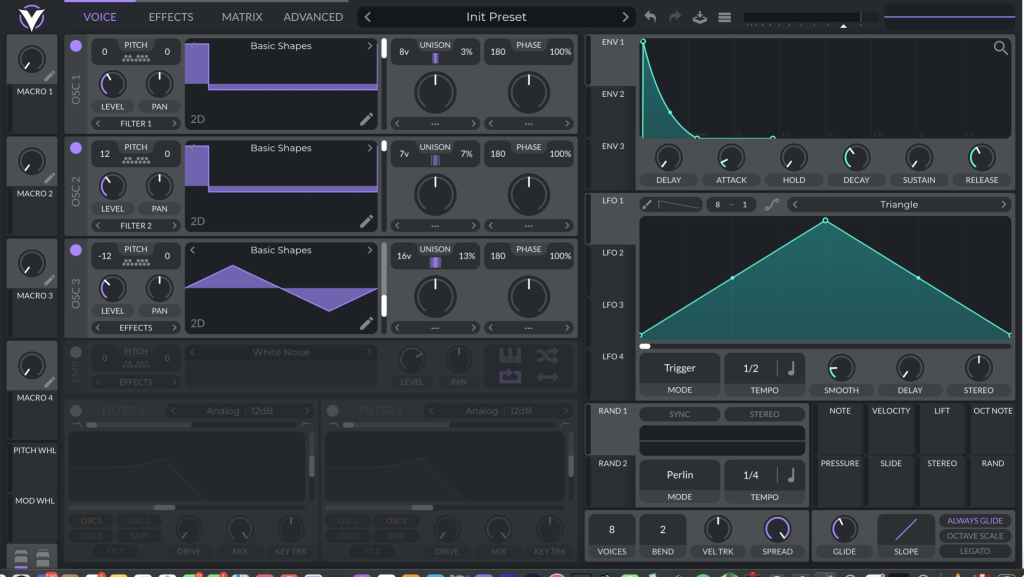Select the ENV 2 modulation source
The width and height of the screenshot is (1024, 577).
pyautogui.click(x=612, y=94)
